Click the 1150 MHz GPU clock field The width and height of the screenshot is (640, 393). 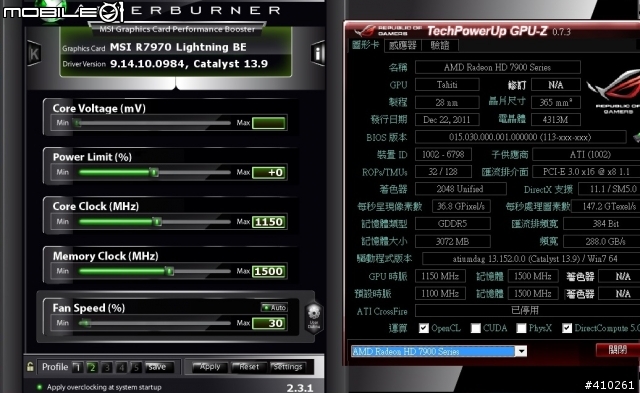point(440,276)
